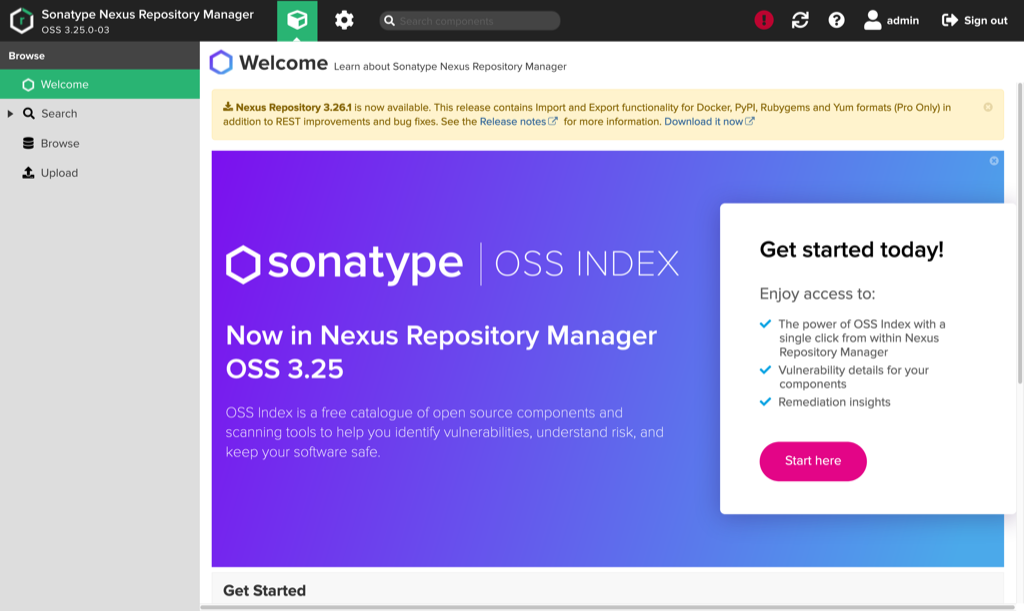Open Browse mode cube icon
Screen dimensions: 1024x611
tap(297, 20)
